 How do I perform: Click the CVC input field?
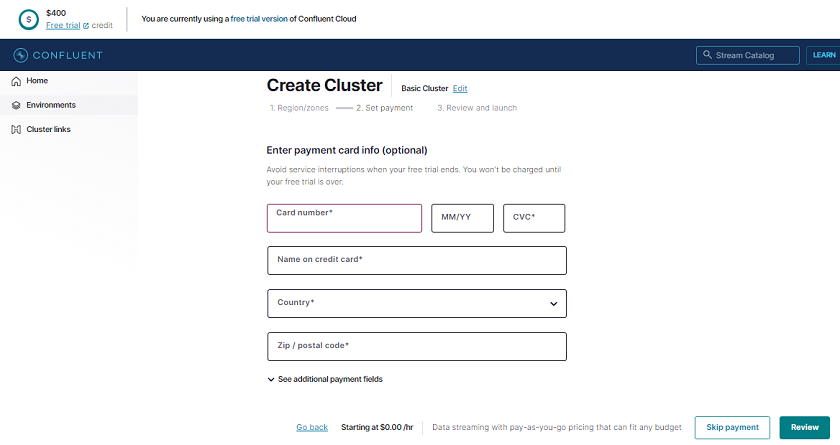tap(533, 218)
